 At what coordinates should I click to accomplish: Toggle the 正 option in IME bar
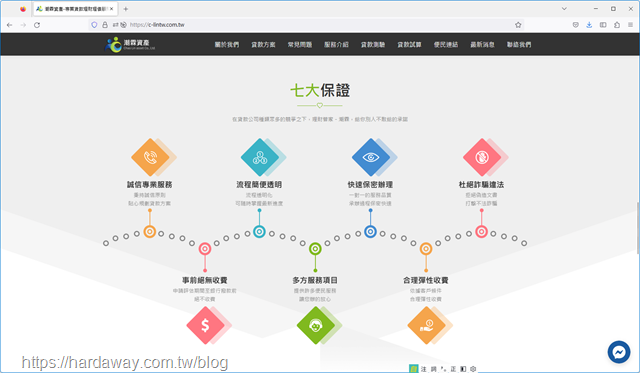click(x=453, y=369)
